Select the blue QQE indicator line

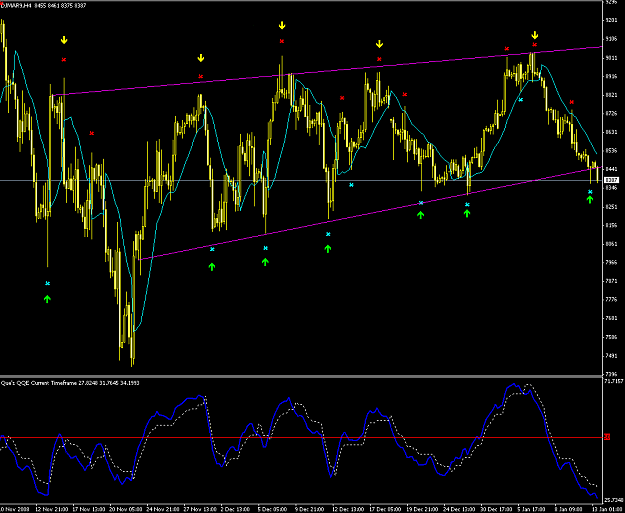[299, 440]
